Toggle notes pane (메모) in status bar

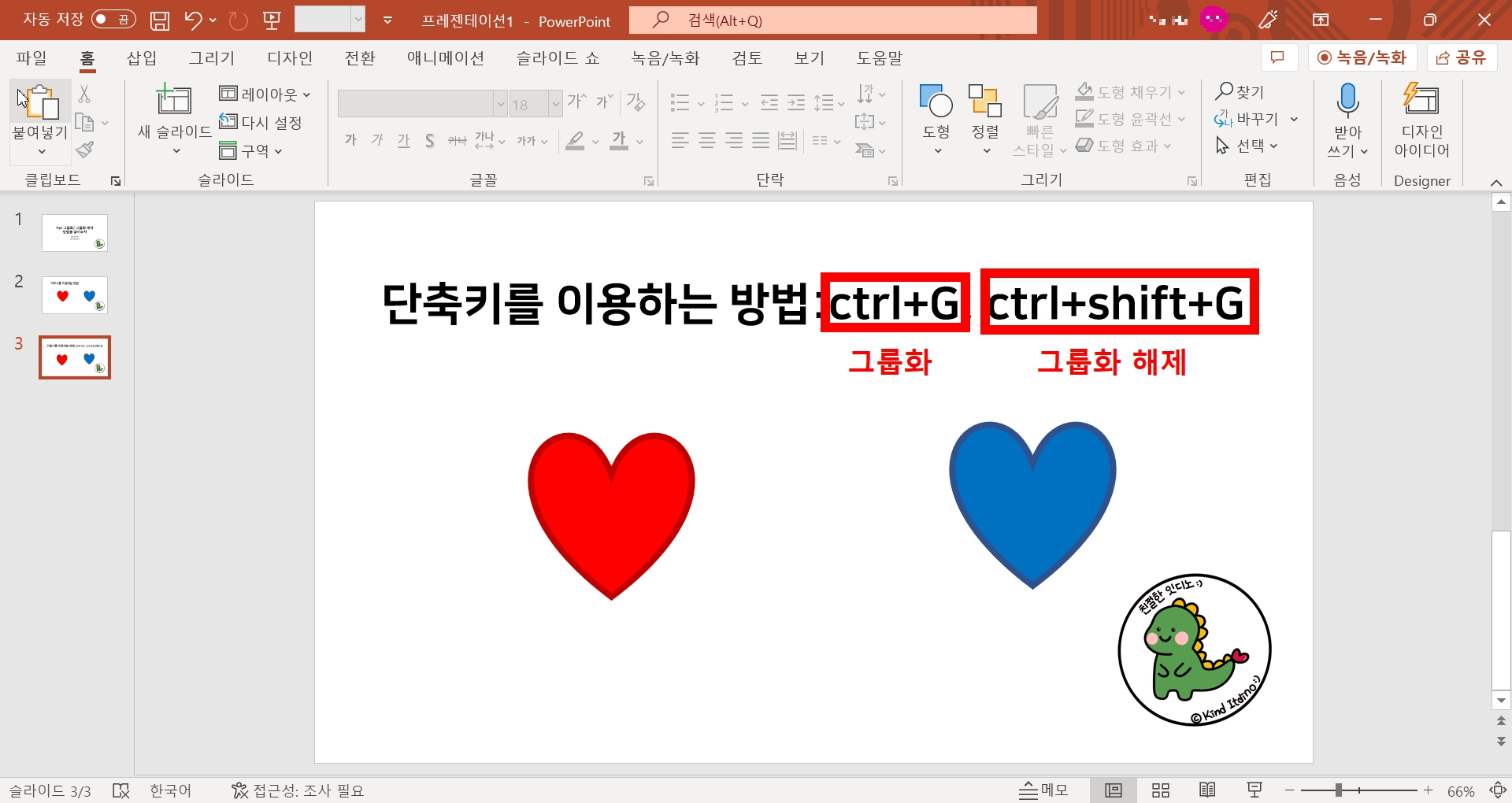pyautogui.click(x=1043, y=790)
